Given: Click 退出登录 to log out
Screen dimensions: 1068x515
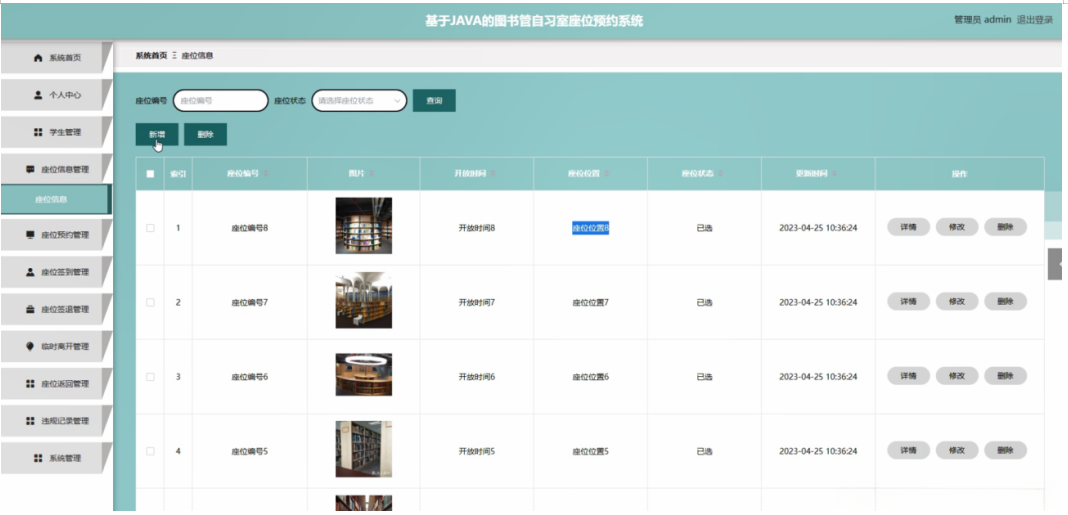Looking at the screenshot, I should click(1035, 20).
